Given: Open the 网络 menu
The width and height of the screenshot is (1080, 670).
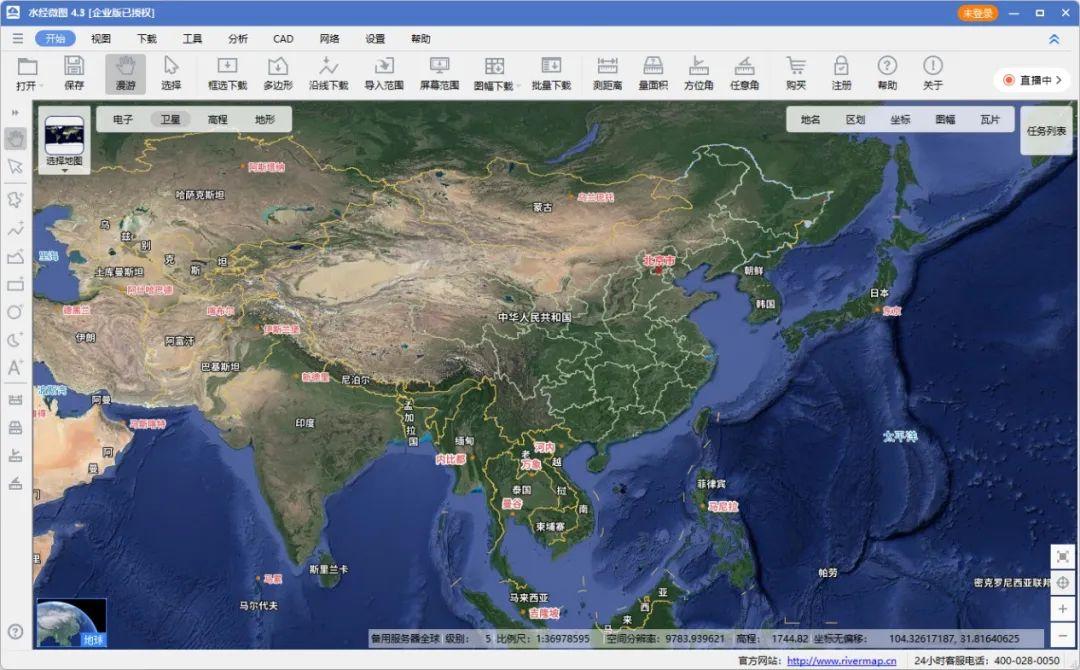Looking at the screenshot, I should point(329,38).
